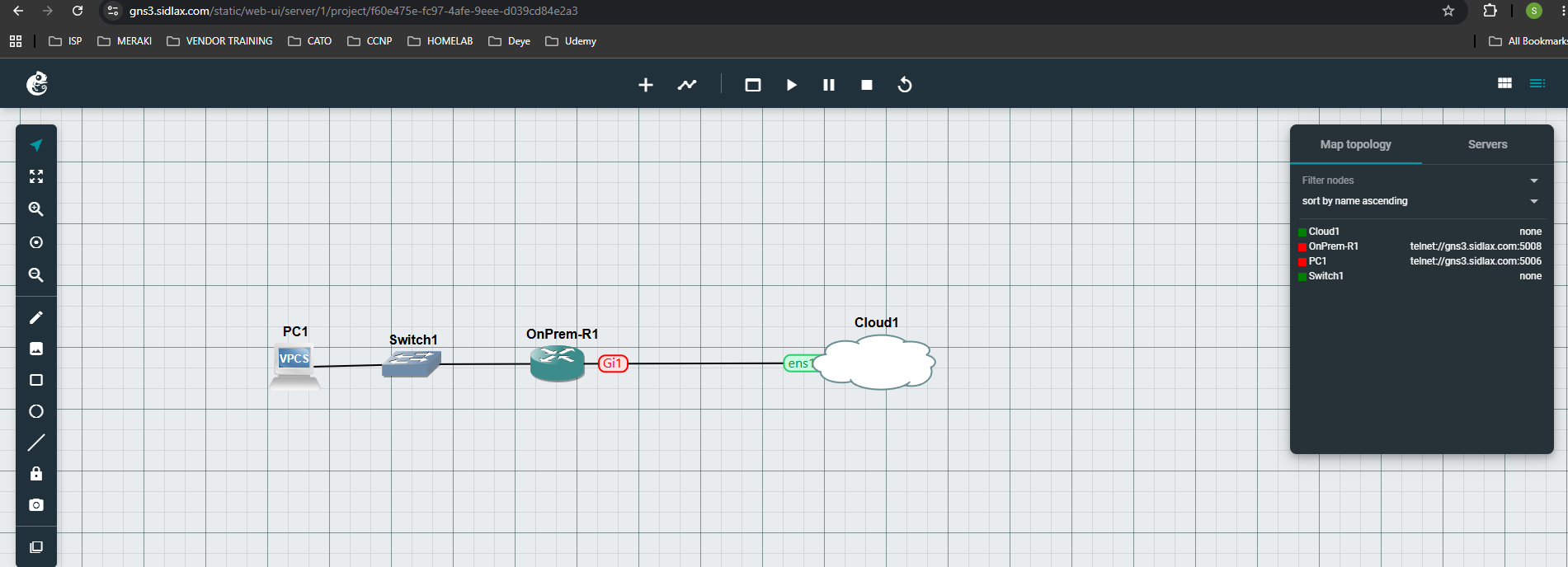Open the Udemy bookmarks folder
The height and width of the screenshot is (567, 1568).
click(571, 41)
